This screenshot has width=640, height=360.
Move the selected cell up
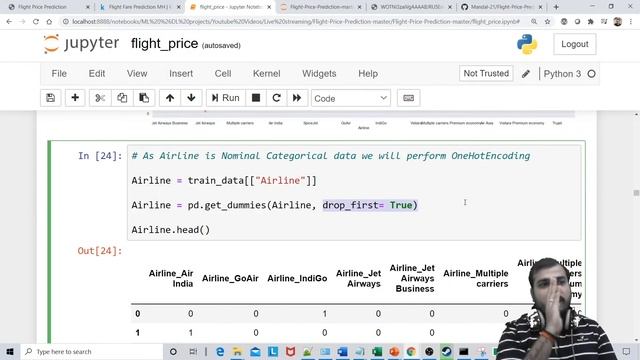(x=170, y=98)
